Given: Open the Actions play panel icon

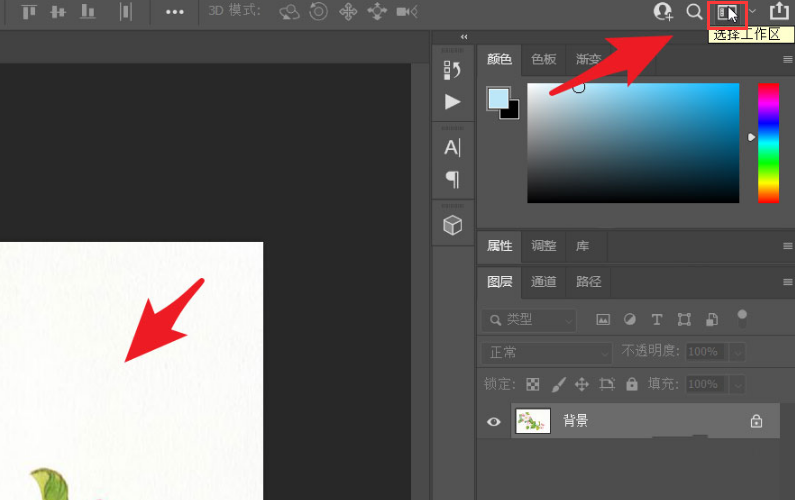Looking at the screenshot, I should point(452,102).
